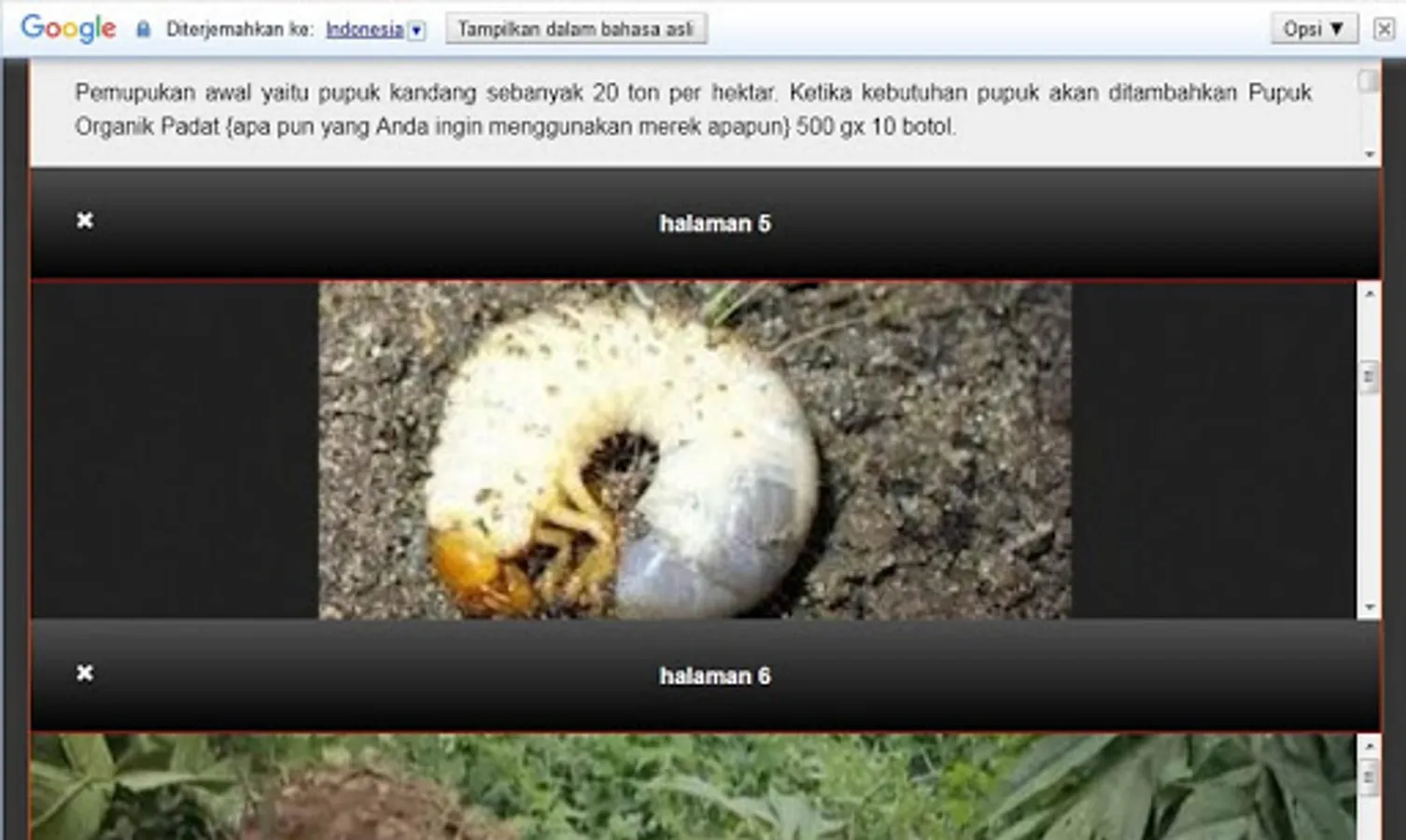Open the Indonesia language link
Screen dimensions: 1406x840
tap(364, 29)
